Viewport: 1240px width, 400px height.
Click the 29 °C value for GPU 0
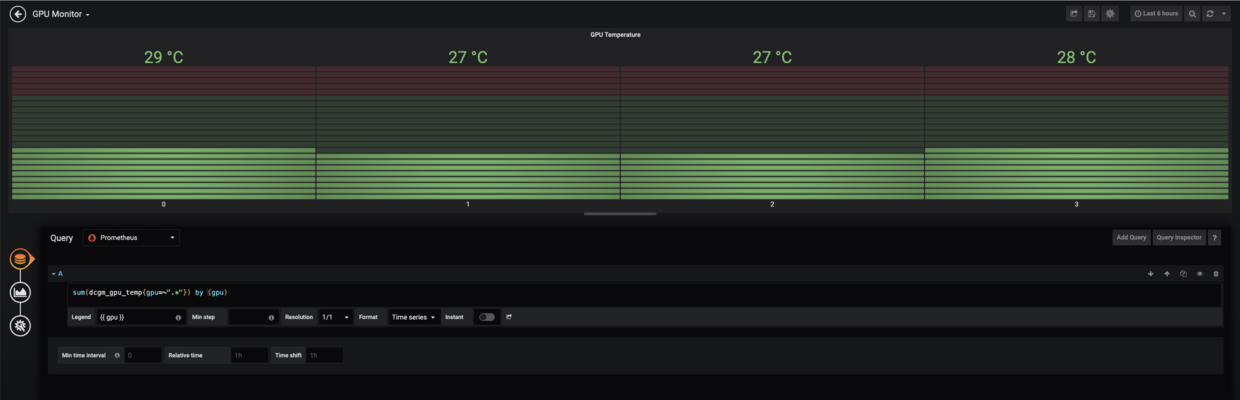tap(163, 57)
